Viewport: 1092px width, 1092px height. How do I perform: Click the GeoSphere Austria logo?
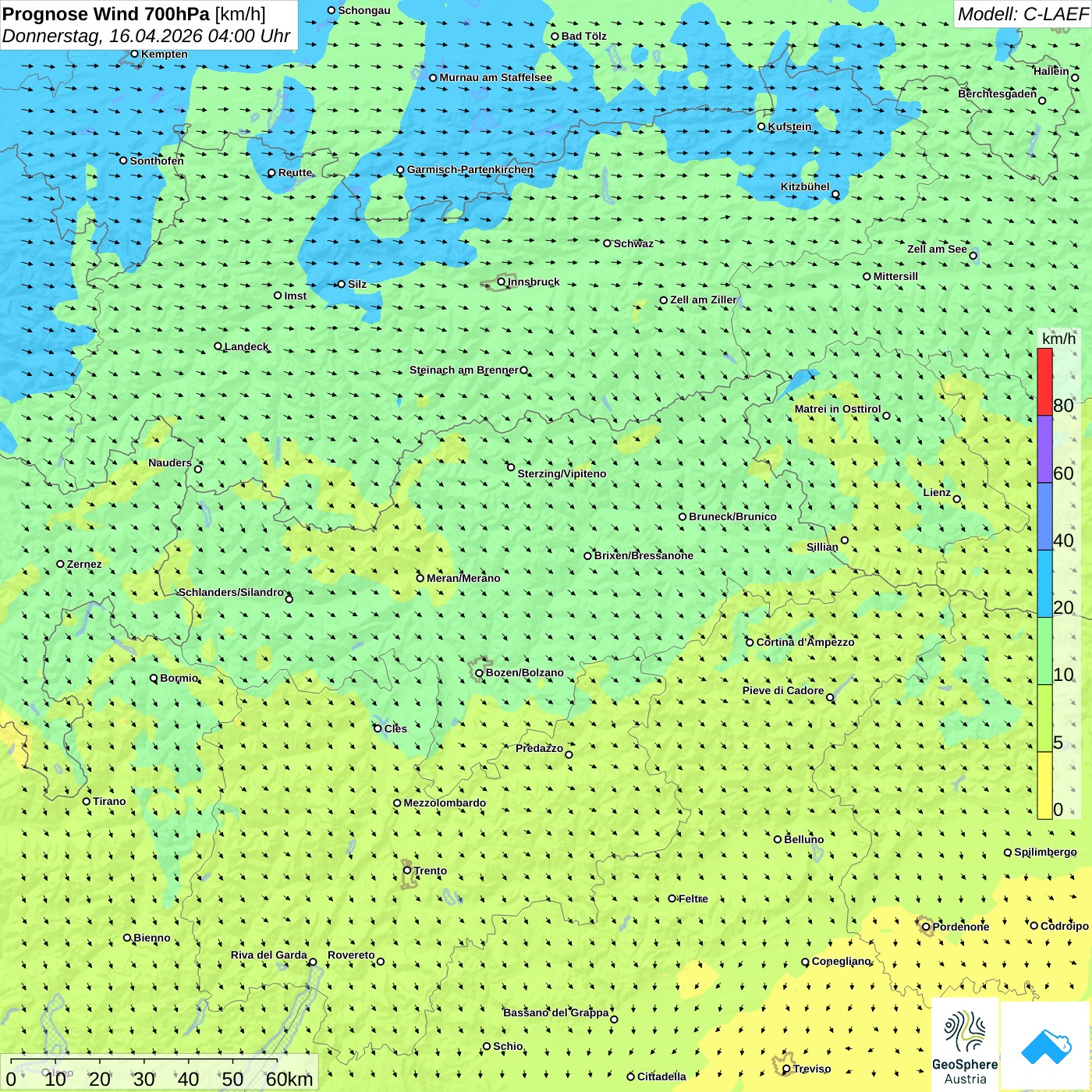click(965, 1046)
